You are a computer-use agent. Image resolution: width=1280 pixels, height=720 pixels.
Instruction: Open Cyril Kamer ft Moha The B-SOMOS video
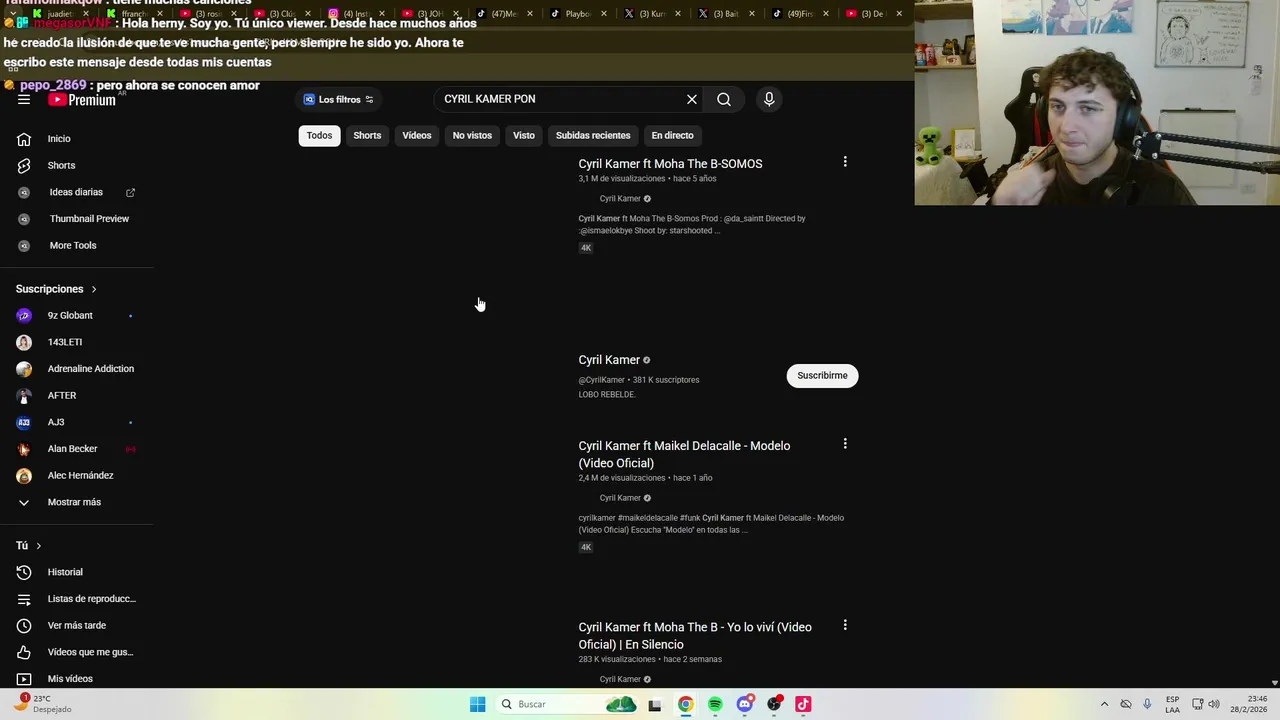670,164
